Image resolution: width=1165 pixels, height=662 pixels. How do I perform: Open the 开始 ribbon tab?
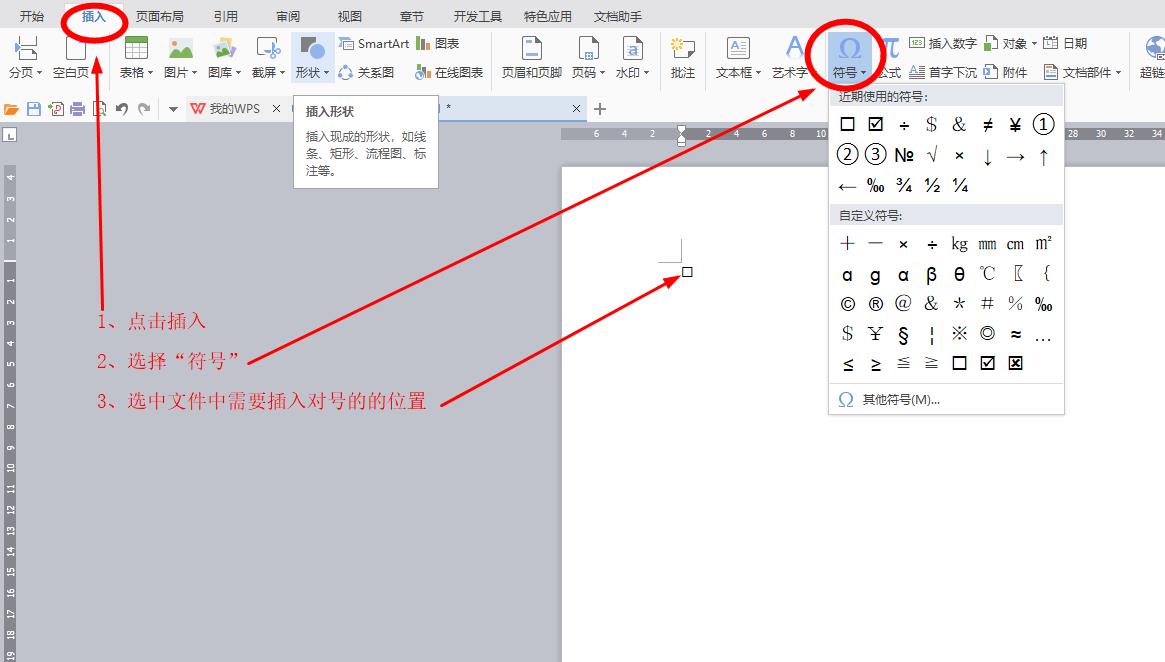pyautogui.click(x=31, y=16)
